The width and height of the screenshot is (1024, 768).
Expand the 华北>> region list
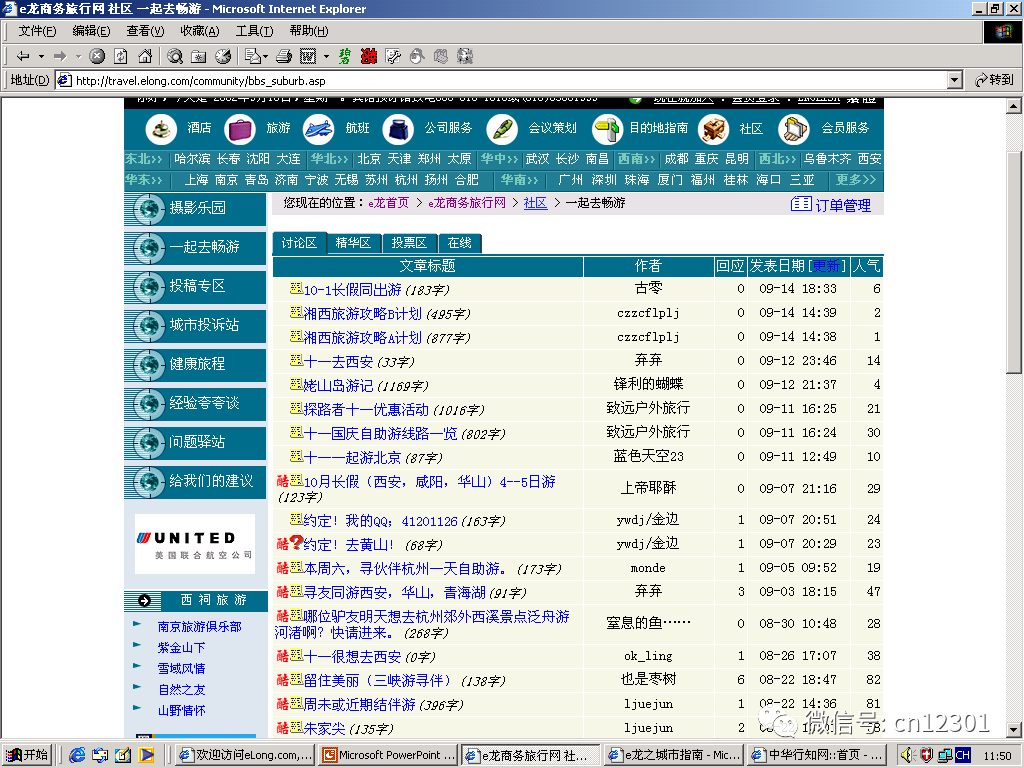click(x=329, y=159)
